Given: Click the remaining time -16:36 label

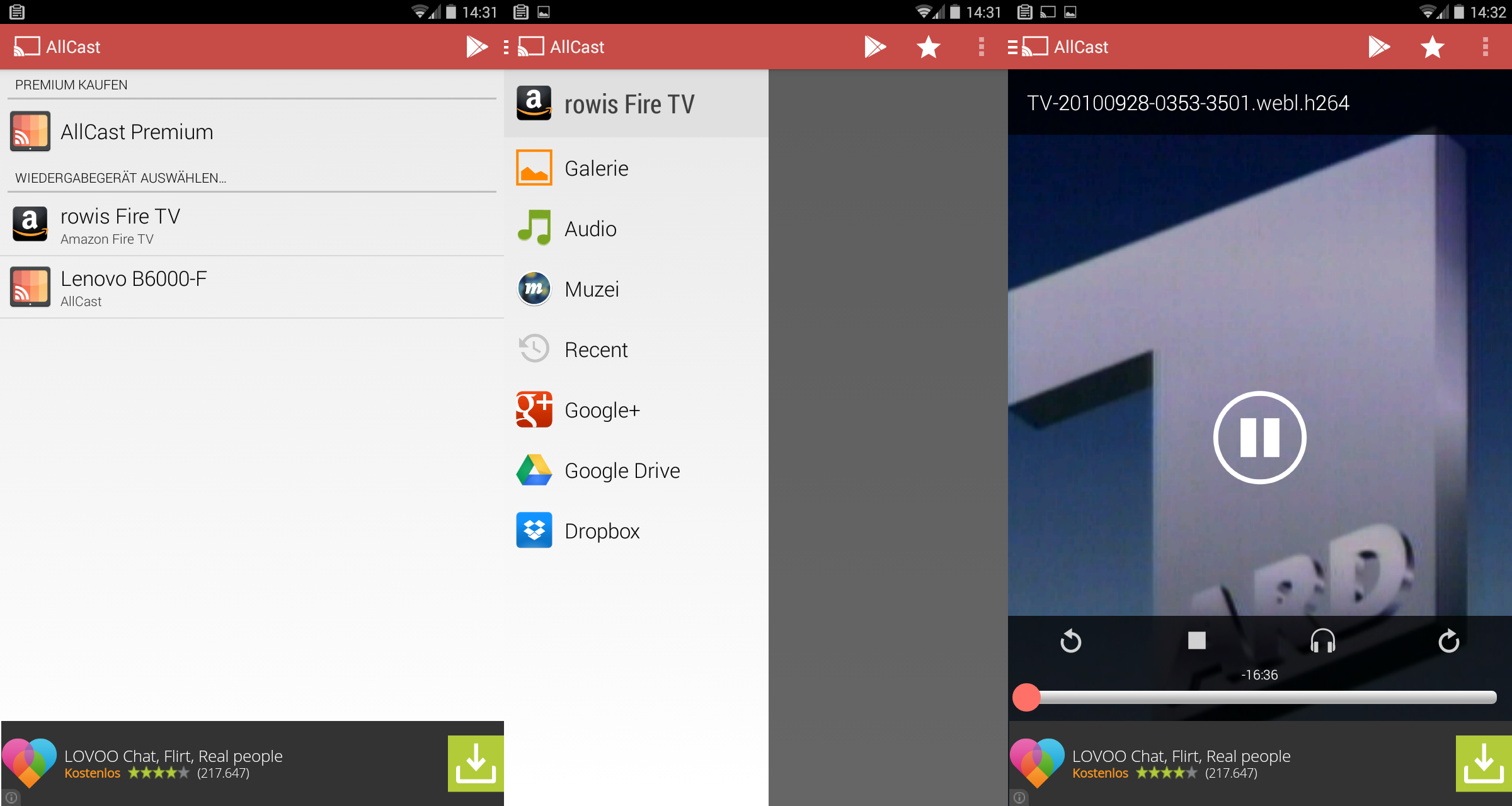Looking at the screenshot, I should pyautogui.click(x=1259, y=675).
